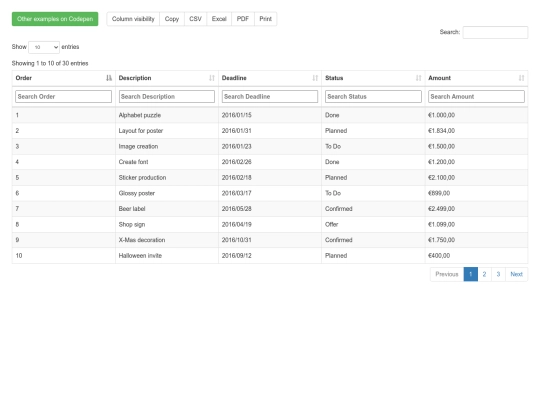Screen dimensions: 540x405
Task: Click the Amount column sort icon
Action: tap(521, 78)
